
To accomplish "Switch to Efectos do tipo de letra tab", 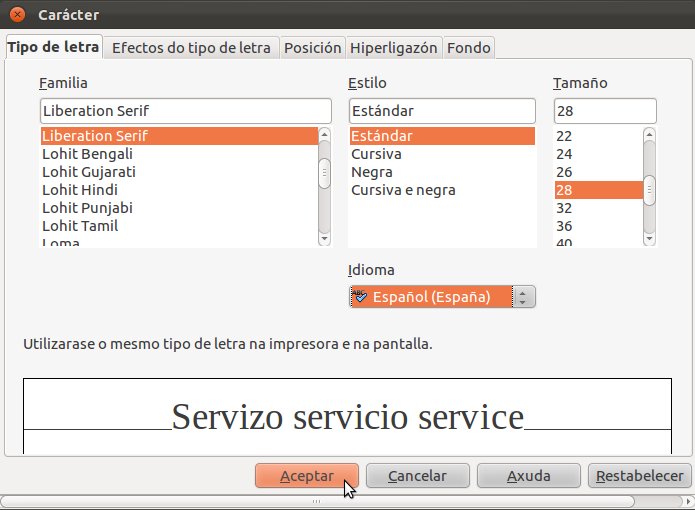I will (191, 48).
